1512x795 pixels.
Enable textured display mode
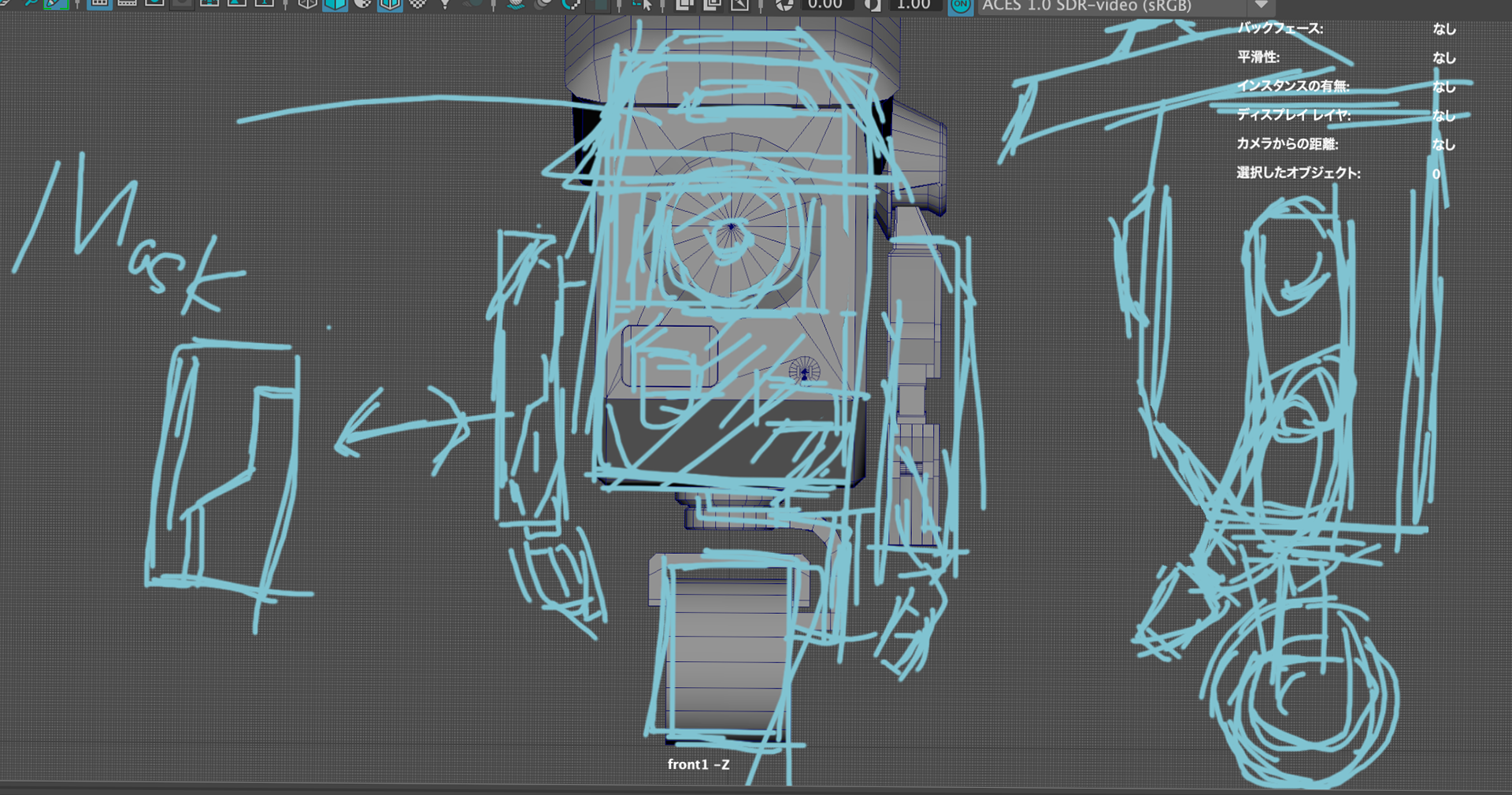click(417, 4)
